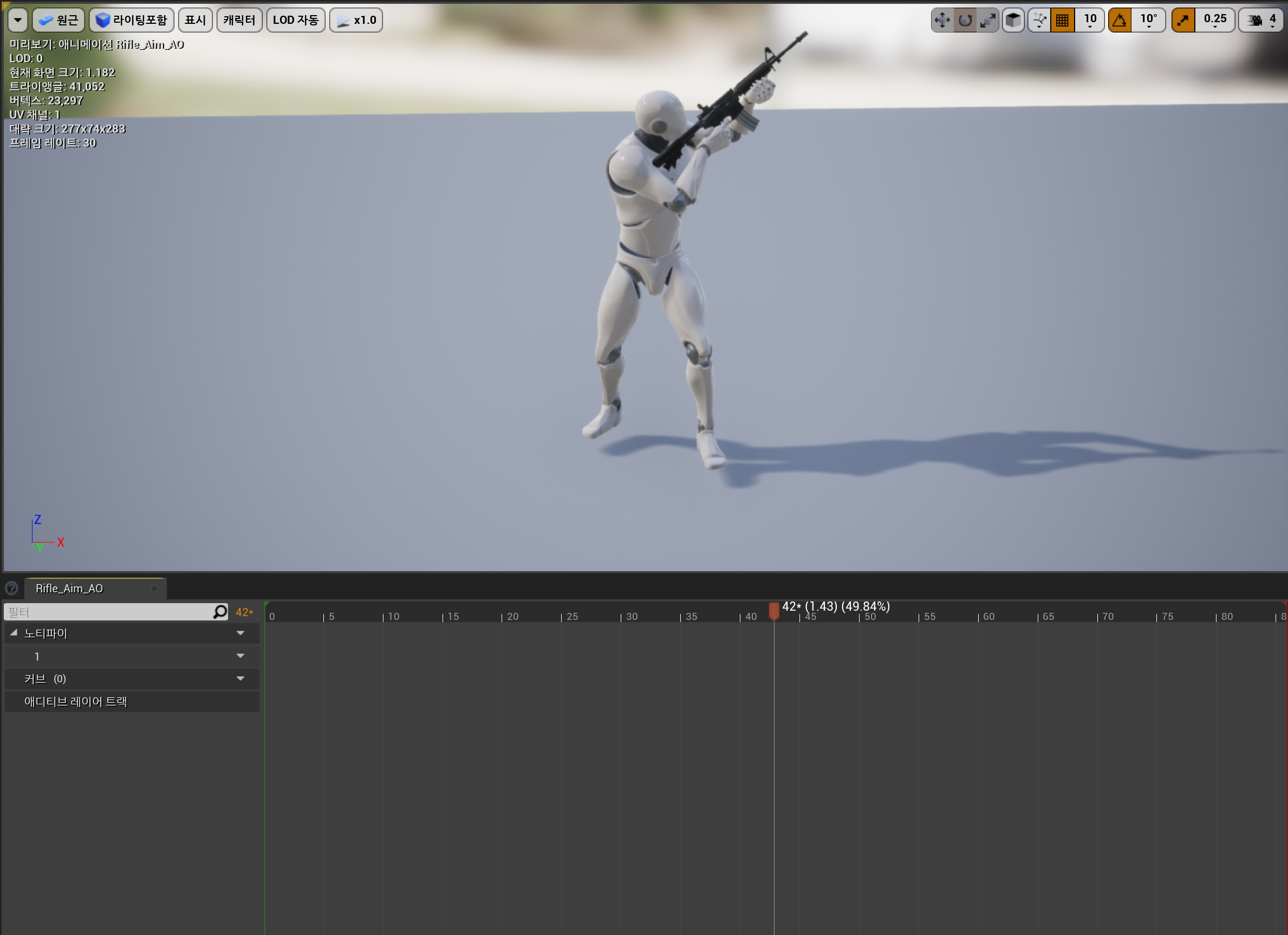Screen dimensions: 1288x935
Task: Select the 커브 (0) track row
Action: [x=132, y=678]
